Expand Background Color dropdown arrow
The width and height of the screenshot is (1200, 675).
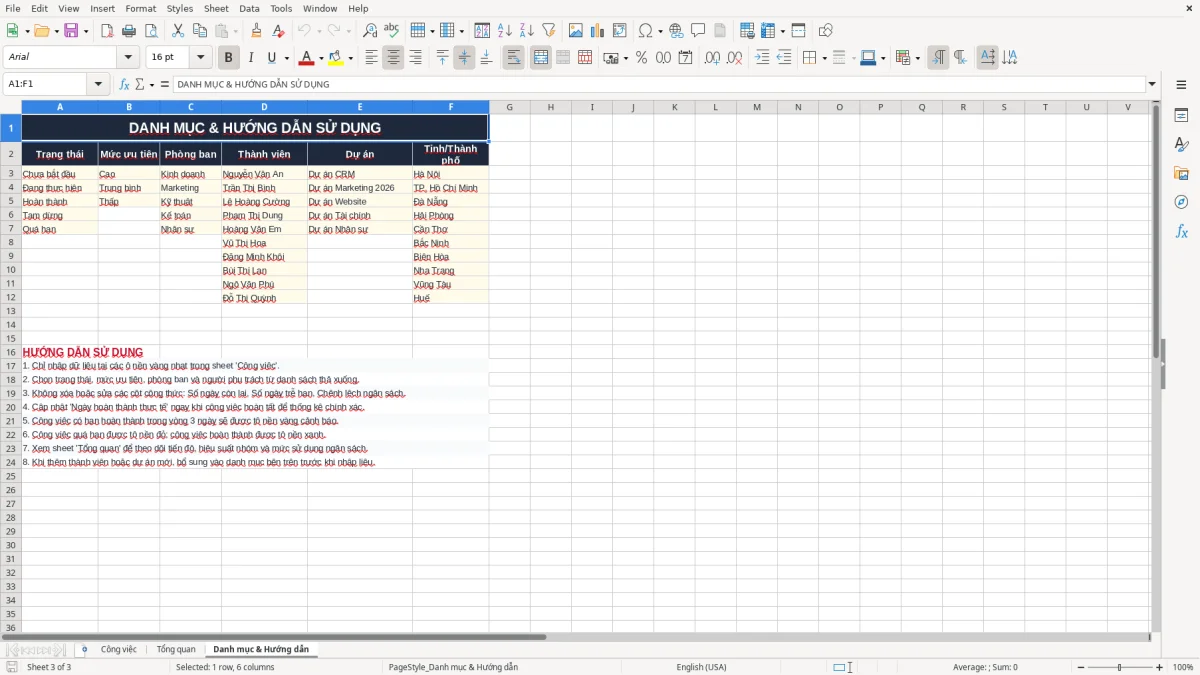[350, 58]
